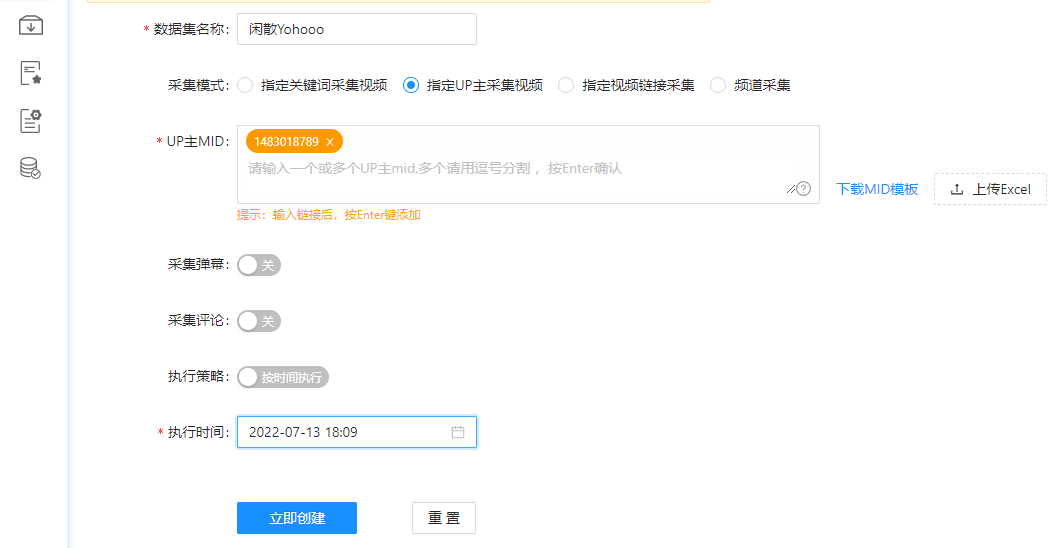The image size is (1060, 548).
Task: Select 指定UP主采集视频 radio option
Action: click(411, 85)
